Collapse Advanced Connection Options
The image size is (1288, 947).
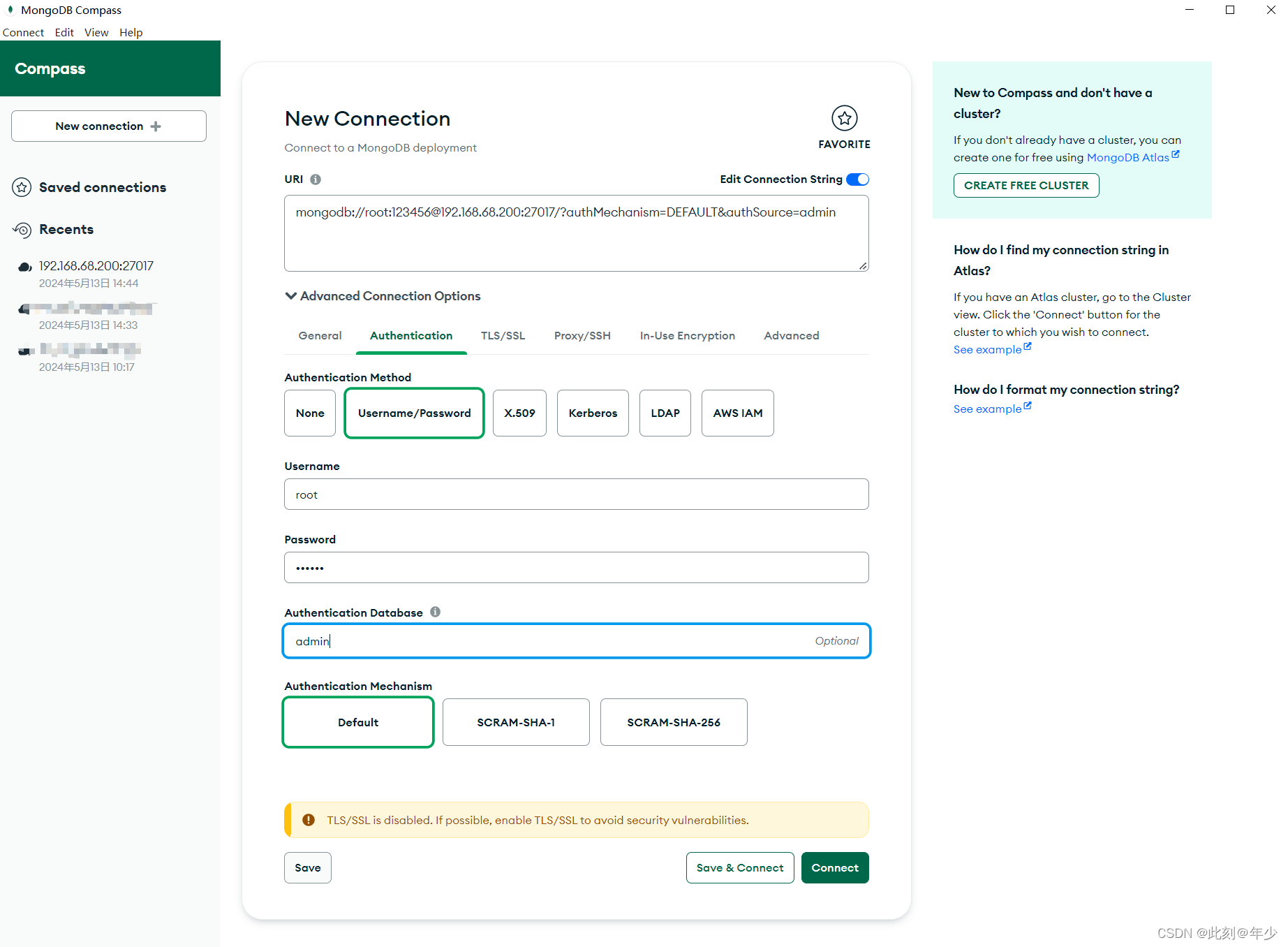point(383,296)
